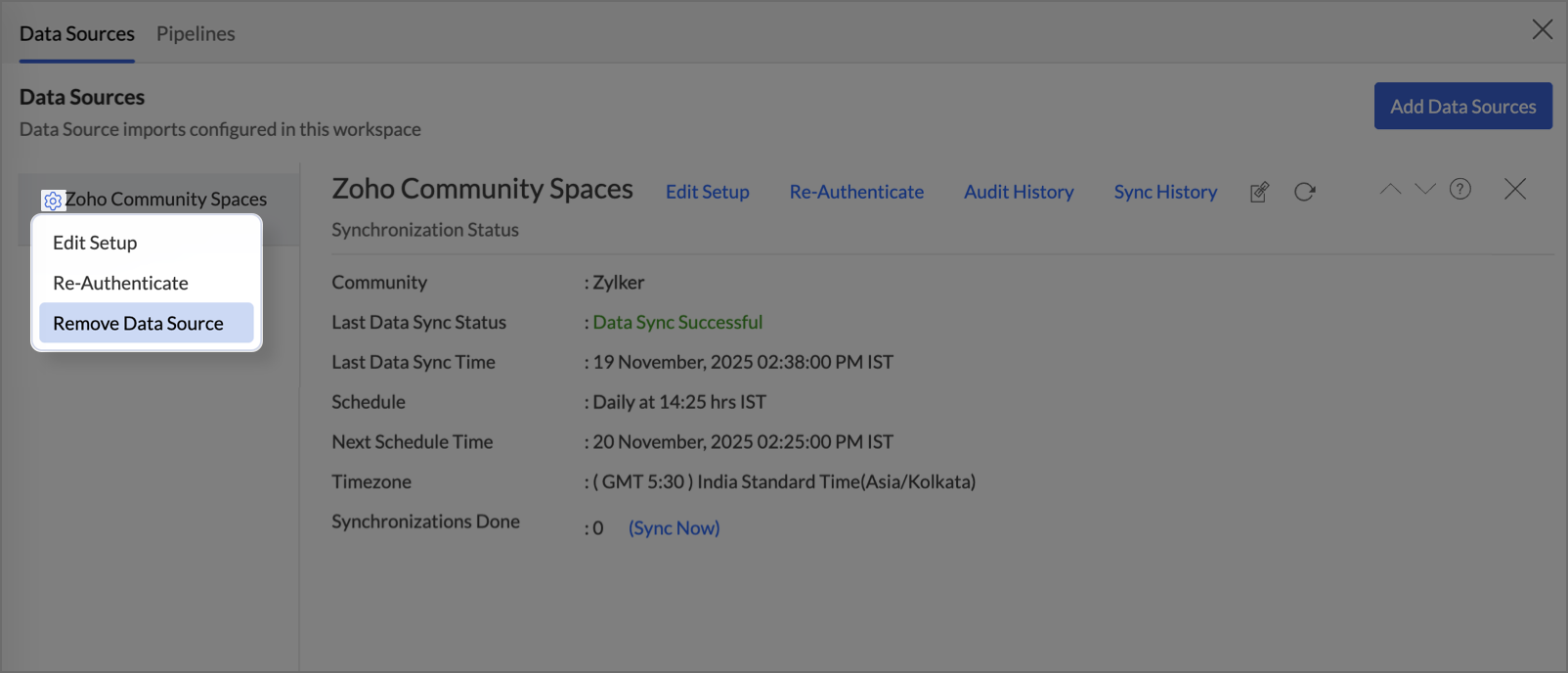Open the Audit History link
Viewport: 1568px width, 673px height.
pyautogui.click(x=1019, y=192)
